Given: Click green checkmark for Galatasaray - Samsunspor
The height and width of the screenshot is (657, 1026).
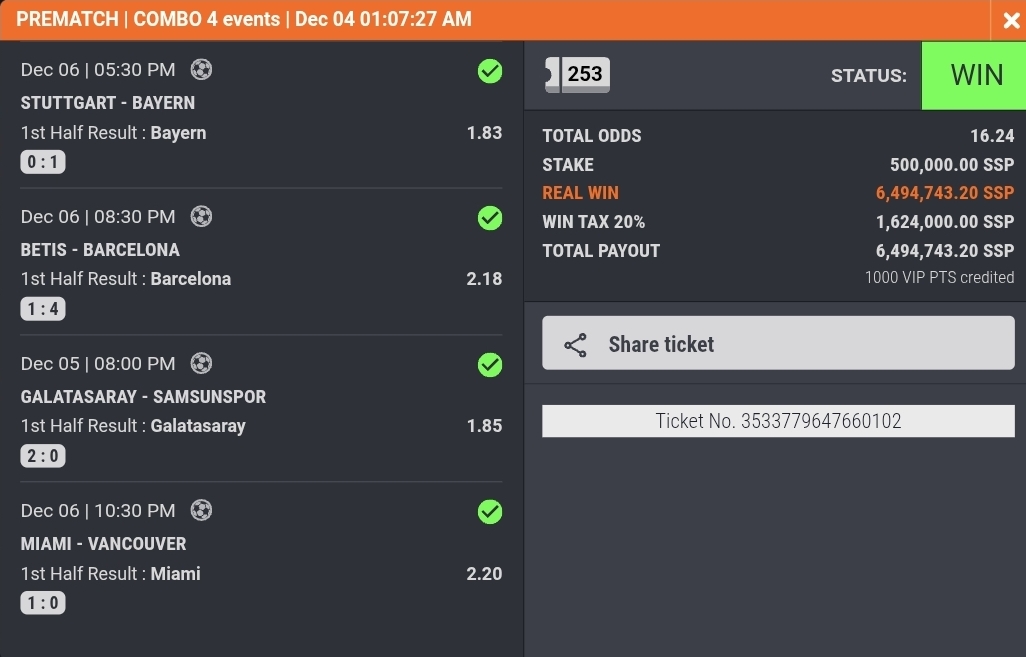Looking at the screenshot, I should coord(489,365).
